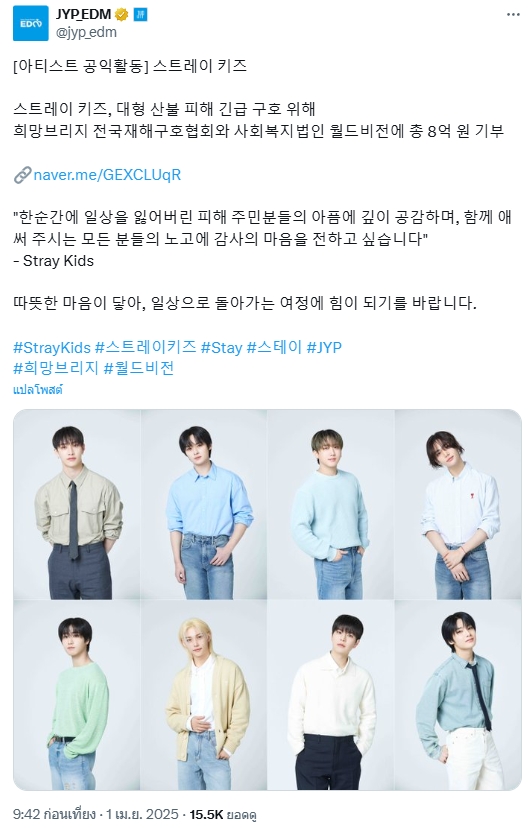Click the JYP affiliate badge icon

click(140, 14)
